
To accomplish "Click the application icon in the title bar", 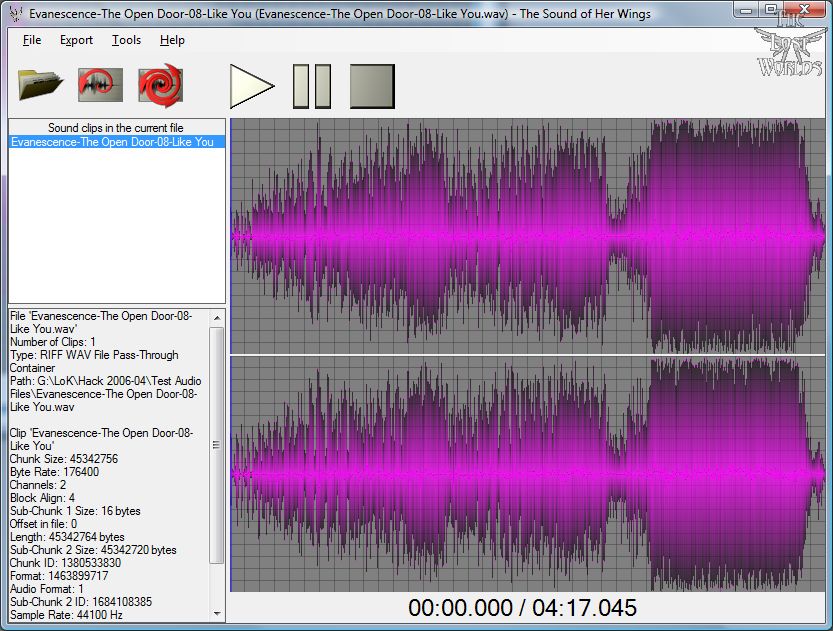I will click(16, 13).
